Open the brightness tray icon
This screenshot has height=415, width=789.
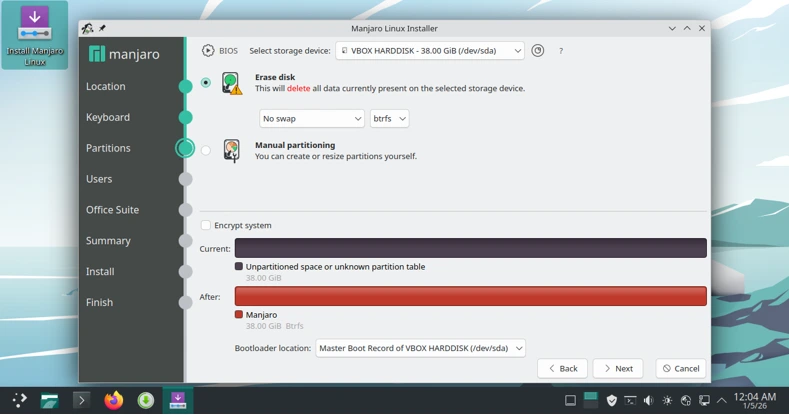tap(667, 400)
